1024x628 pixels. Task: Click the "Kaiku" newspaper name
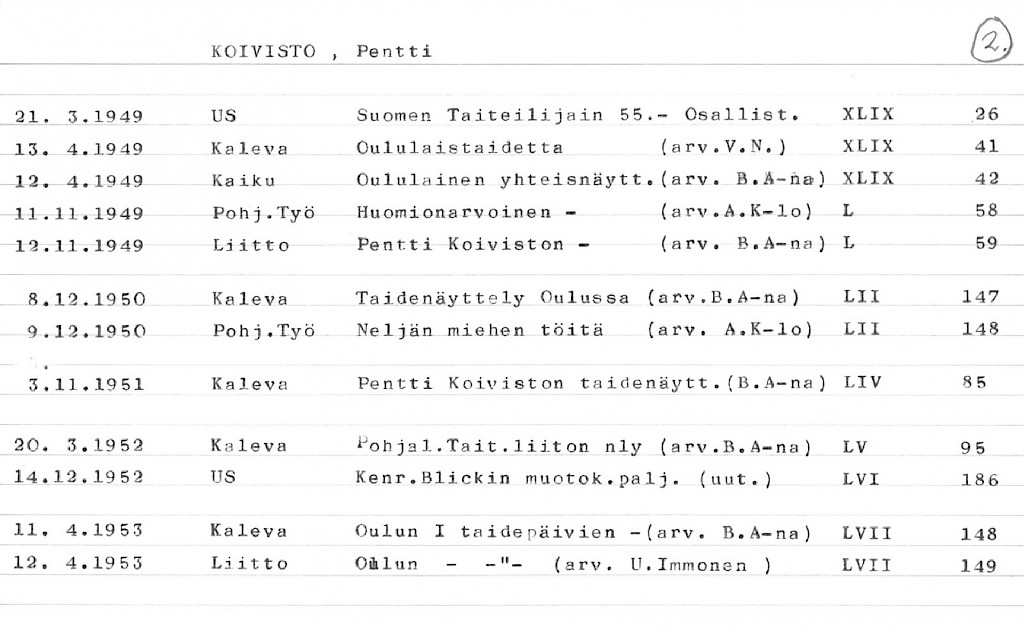[x=243, y=180]
